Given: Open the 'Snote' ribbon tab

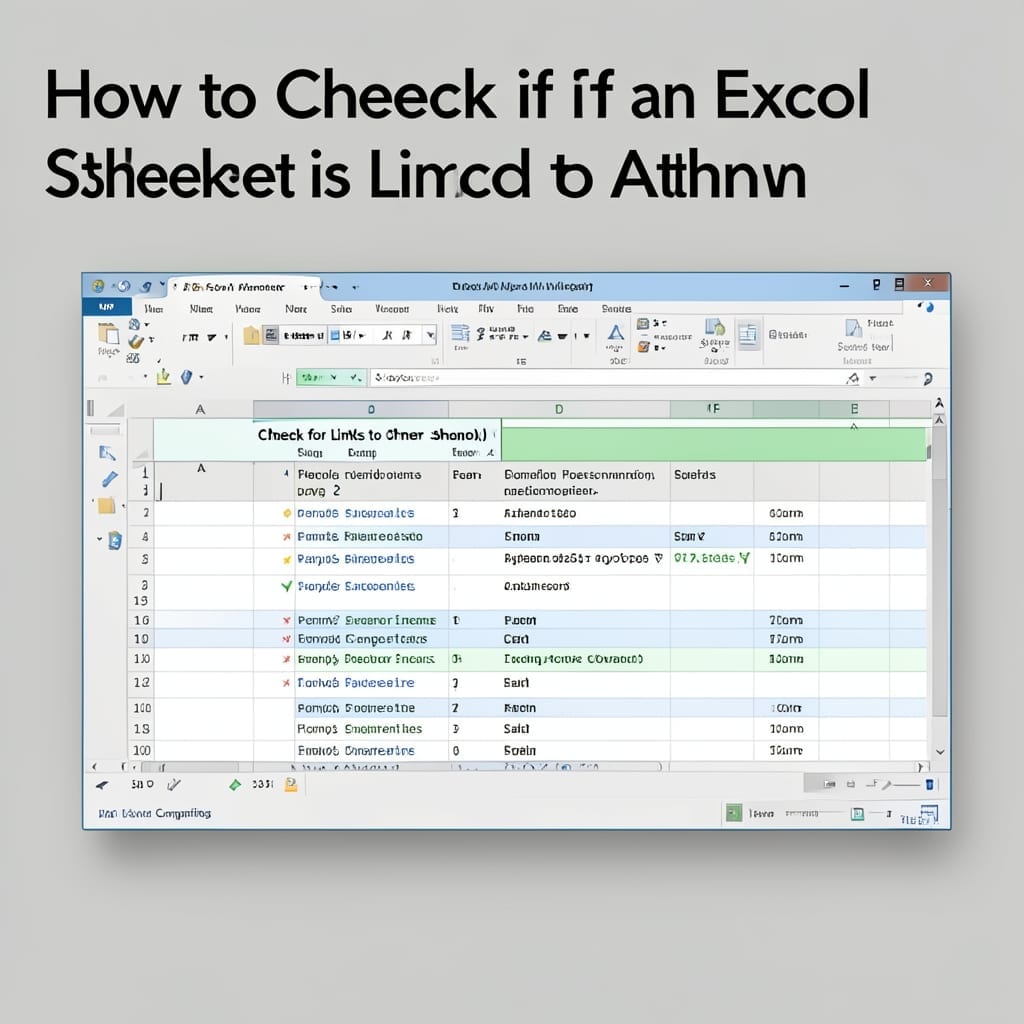Looking at the screenshot, I should [616, 308].
